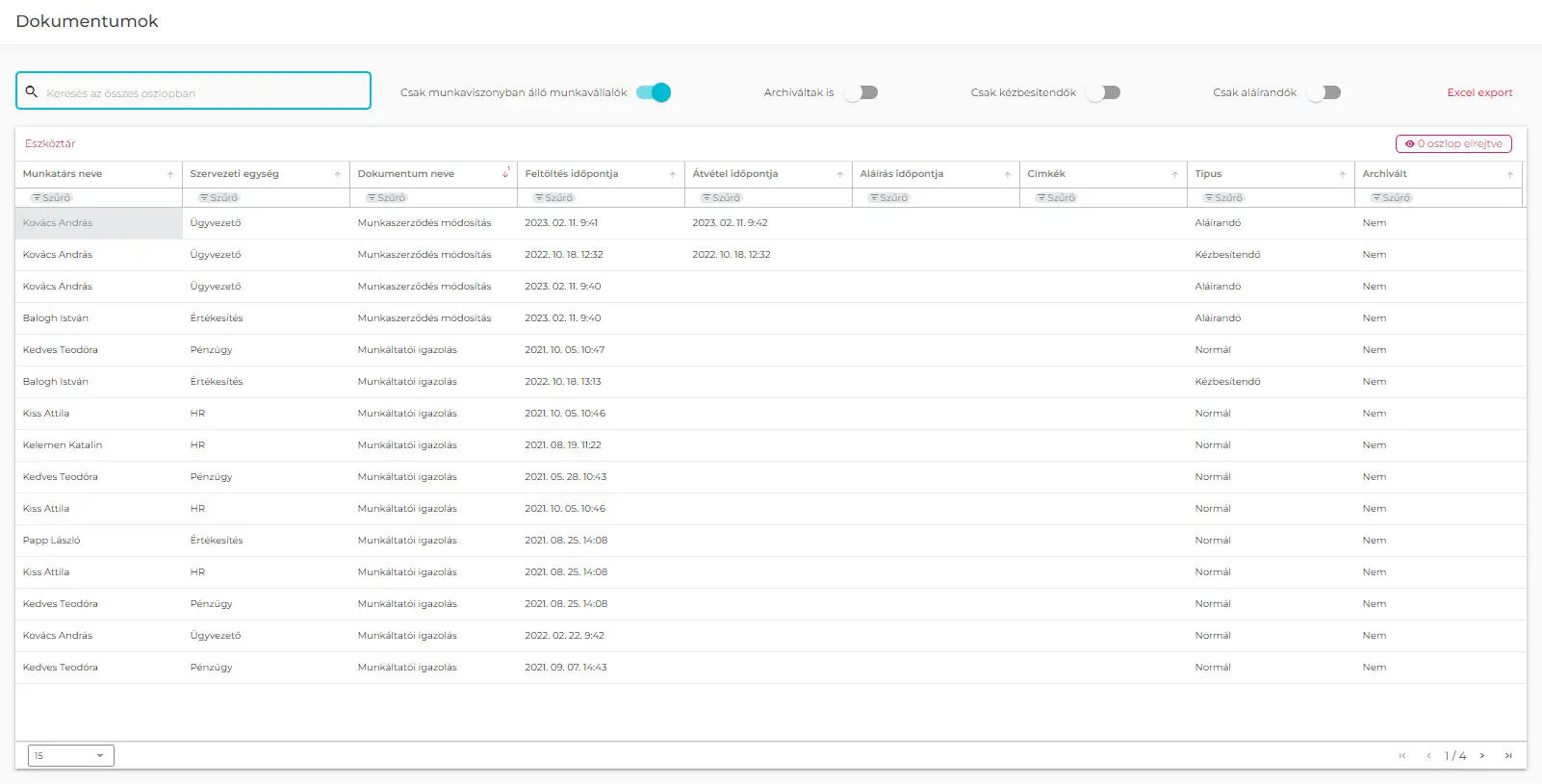Open the Eszköztár menu
Screen dimensions: 1542x784
click(50, 143)
